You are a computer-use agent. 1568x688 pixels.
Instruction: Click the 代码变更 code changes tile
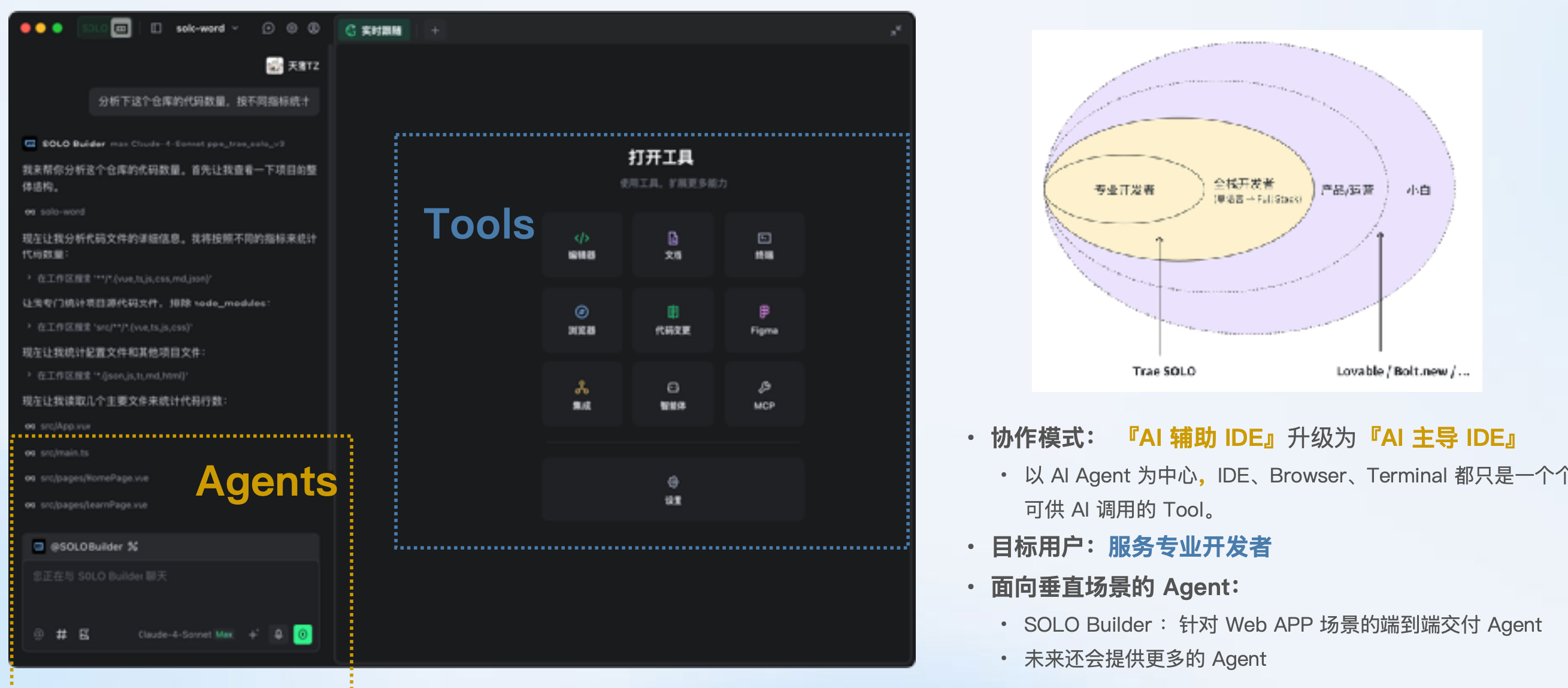click(672, 319)
